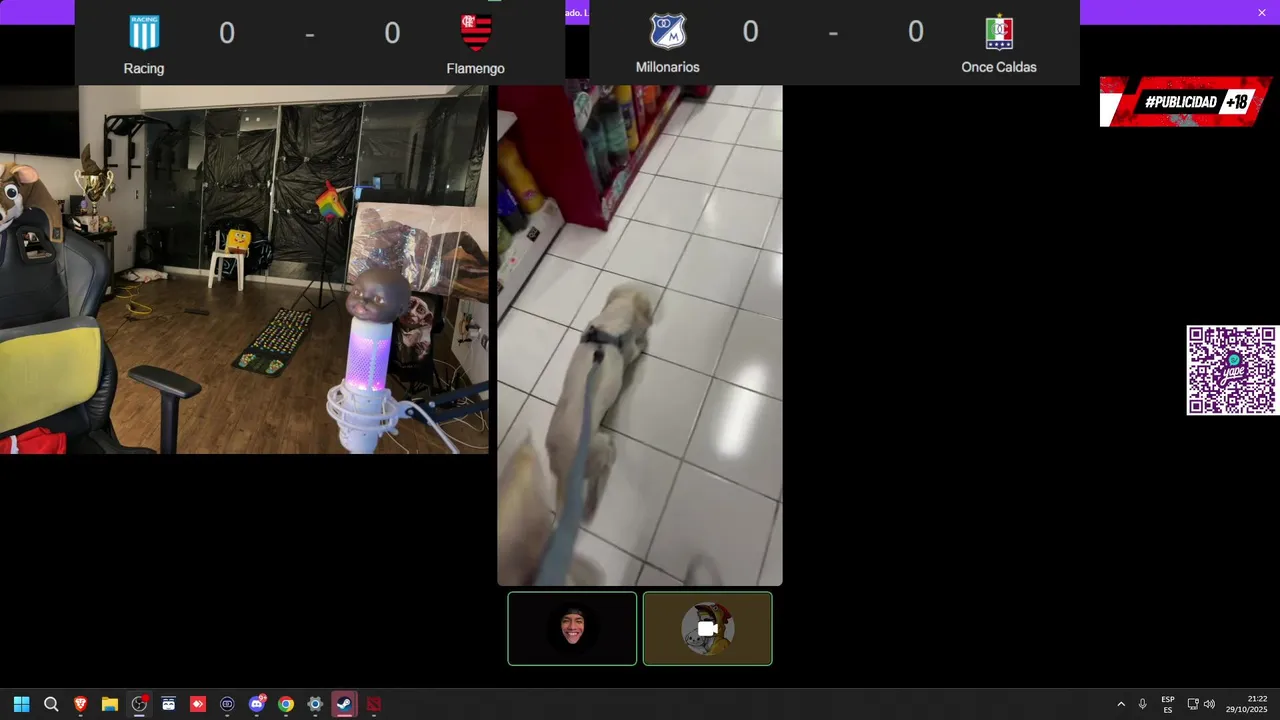Click Once Caldas' score of 0

pyautogui.click(x=916, y=32)
